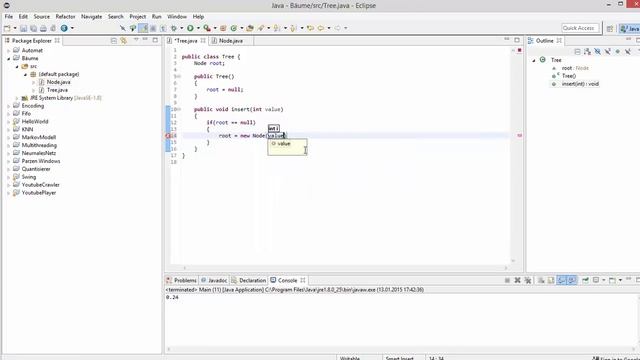Click the New file toolbar icon
The image size is (640, 360).
(7, 28)
